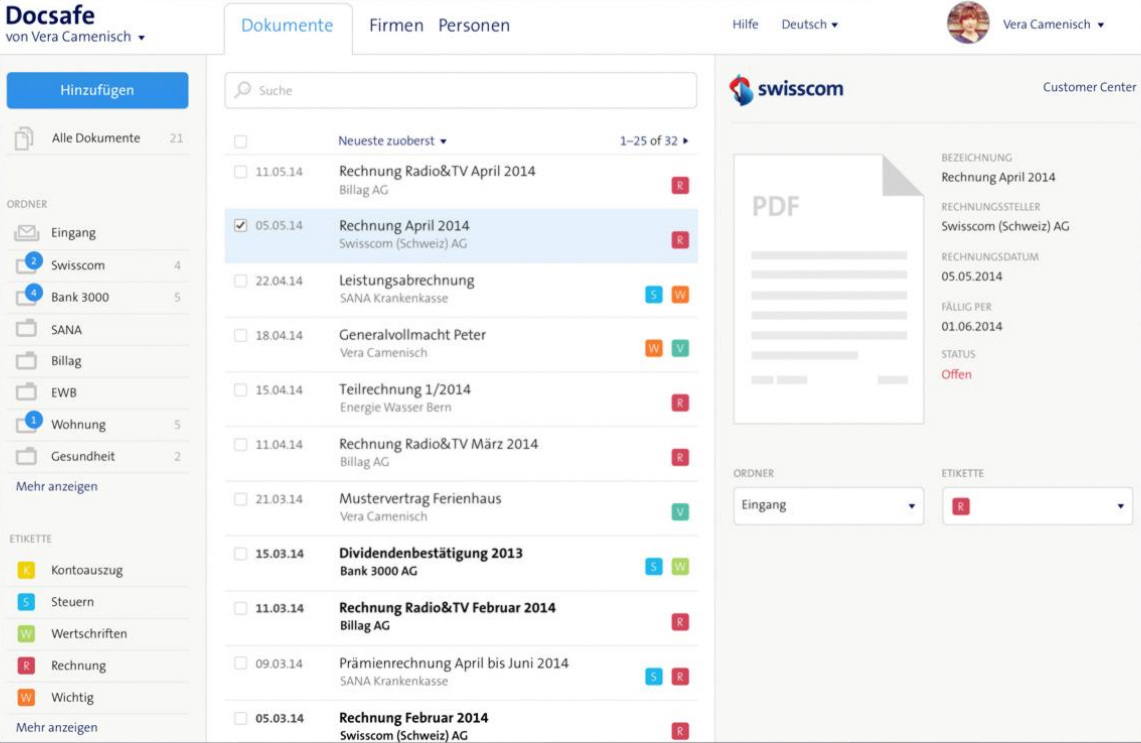The height and width of the screenshot is (743, 1141).
Task: Check the Dividendenbestätigung 2013 checkbox
Action: click(x=241, y=554)
